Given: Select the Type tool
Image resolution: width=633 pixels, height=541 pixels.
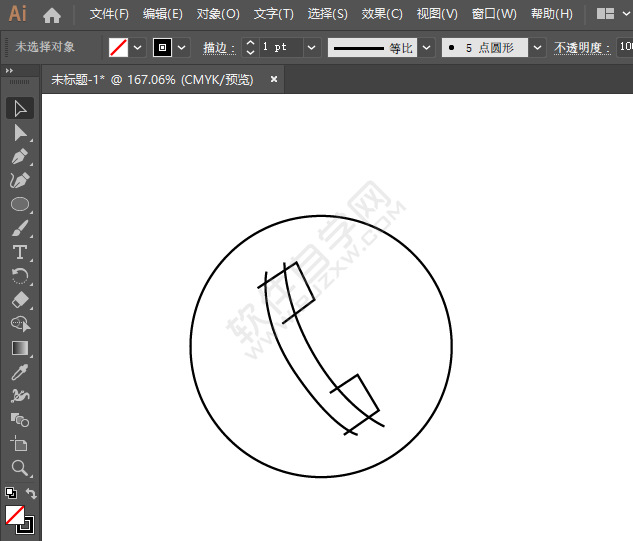Looking at the screenshot, I should (x=20, y=252).
